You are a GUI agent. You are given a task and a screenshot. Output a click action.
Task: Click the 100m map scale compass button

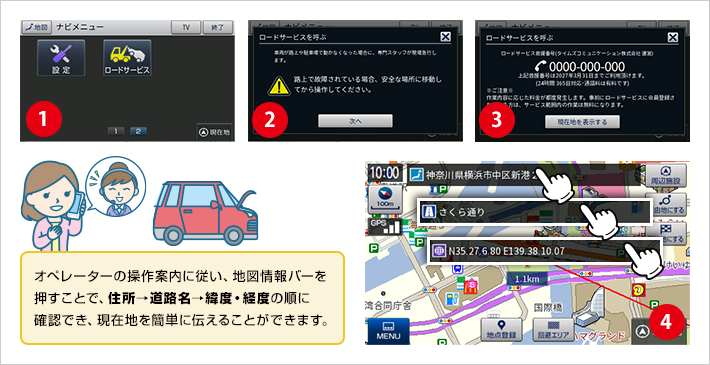point(384,198)
